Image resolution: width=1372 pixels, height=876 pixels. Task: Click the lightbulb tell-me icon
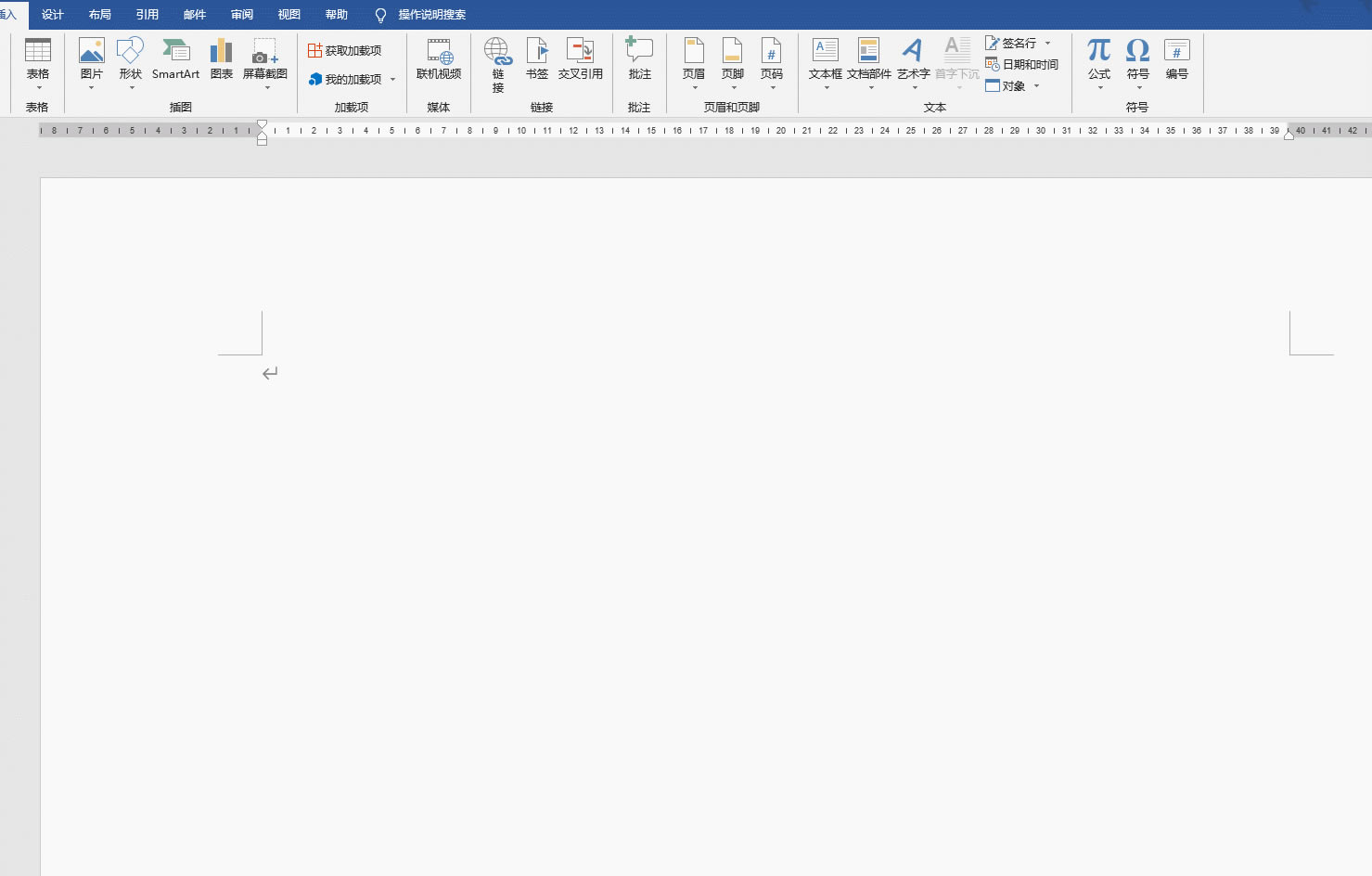(380, 16)
